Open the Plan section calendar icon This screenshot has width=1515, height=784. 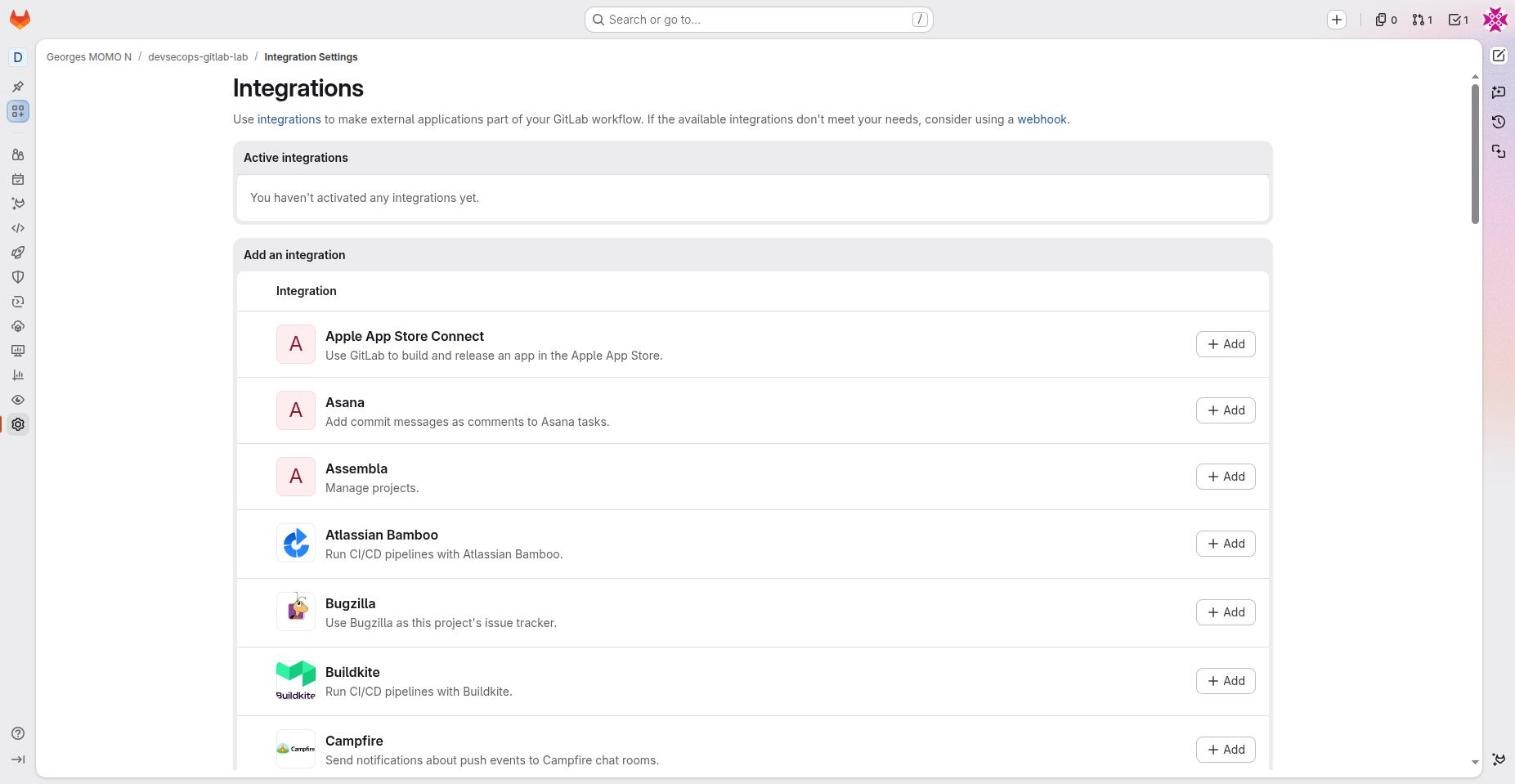point(17,180)
